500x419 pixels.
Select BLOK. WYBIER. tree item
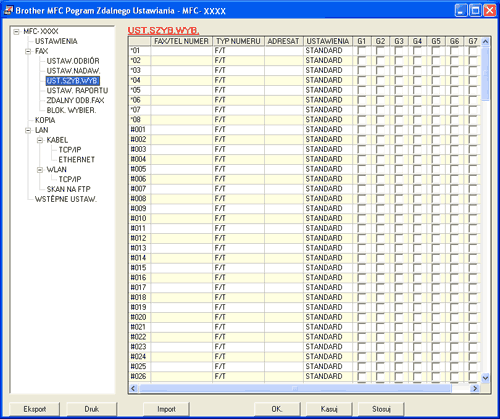click(x=71, y=110)
